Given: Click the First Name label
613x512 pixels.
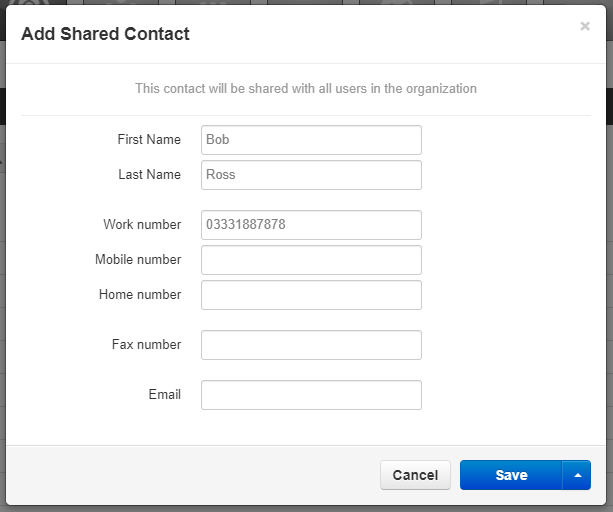Looking at the screenshot, I should click(x=149, y=140).
